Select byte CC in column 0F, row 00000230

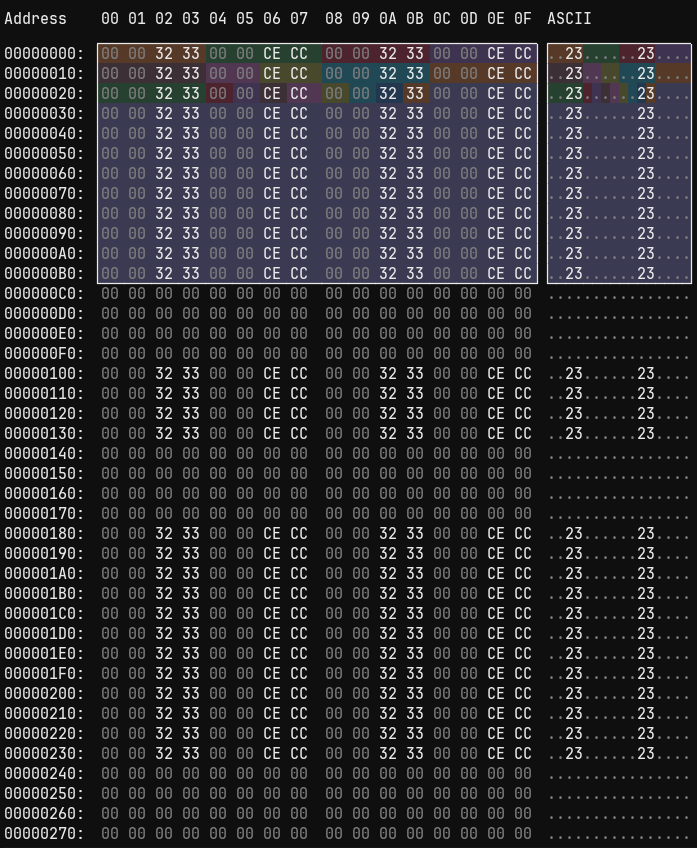[x=523, y=754]
